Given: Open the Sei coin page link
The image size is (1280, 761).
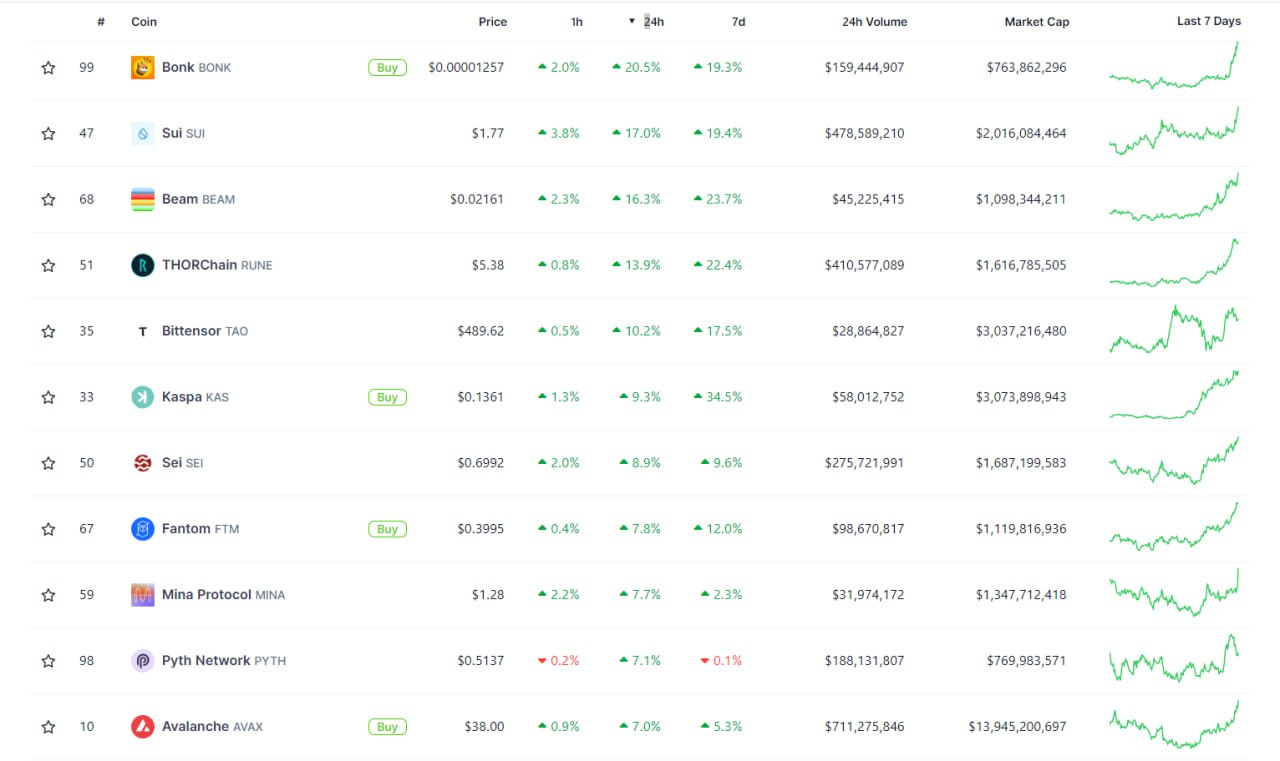Looking at the screenshot, I should tap(172, 463).
